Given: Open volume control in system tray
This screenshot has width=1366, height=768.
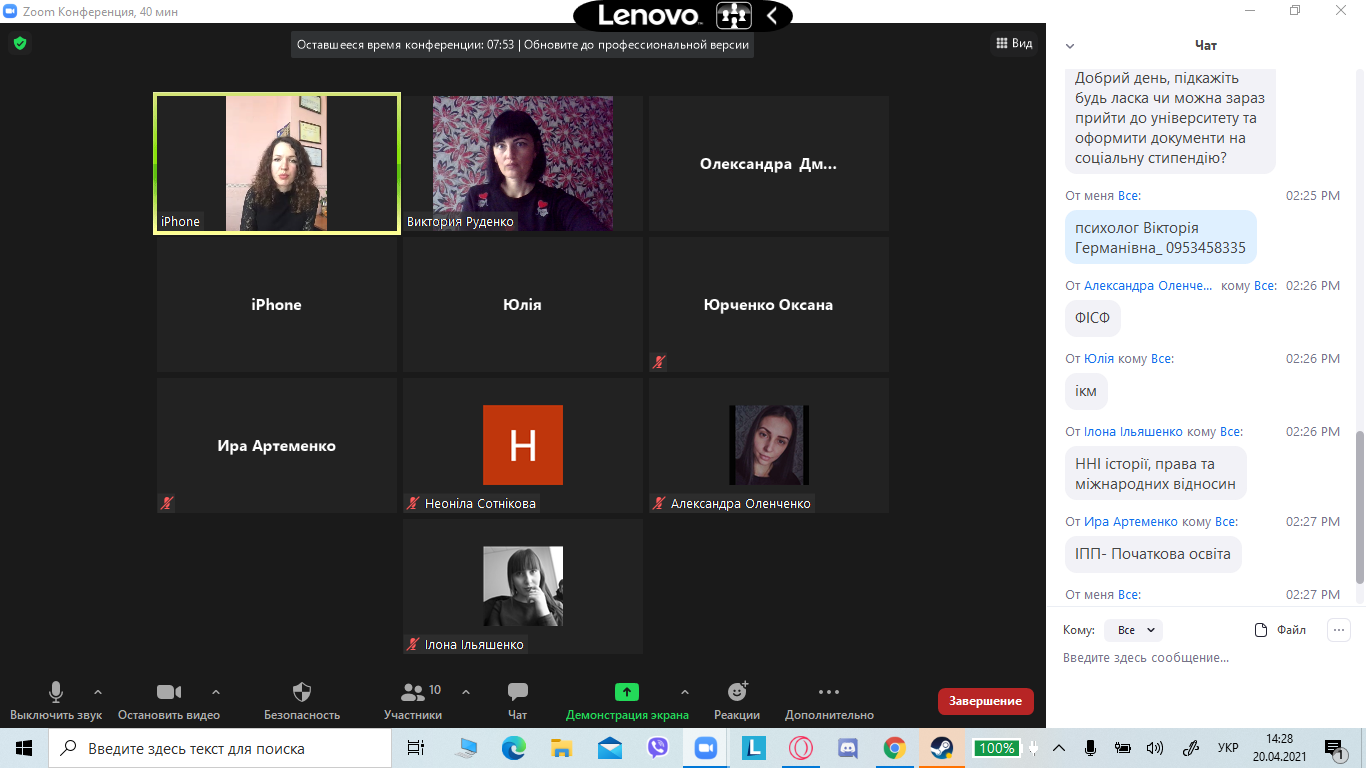Looking at the screenshot, I should (x=1154, y=748).
